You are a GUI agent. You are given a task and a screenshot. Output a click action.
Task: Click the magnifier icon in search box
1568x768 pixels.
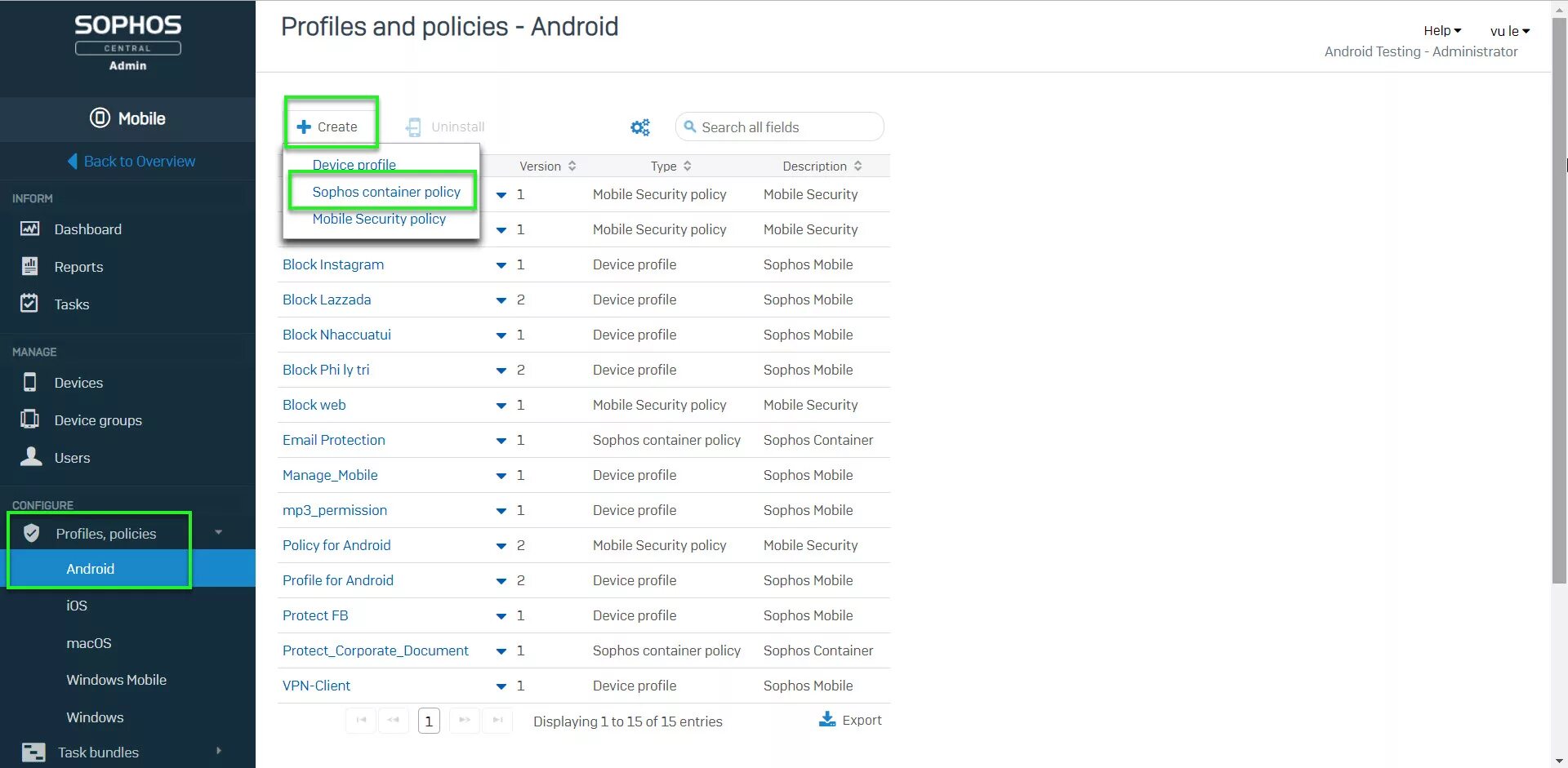pyautogui.click(x=690, y=127)
